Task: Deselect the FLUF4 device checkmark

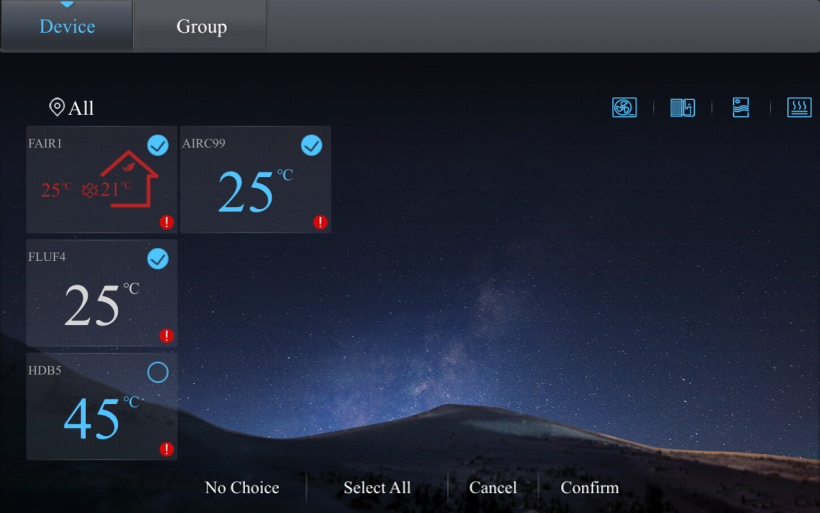Action: click(158, 259)
